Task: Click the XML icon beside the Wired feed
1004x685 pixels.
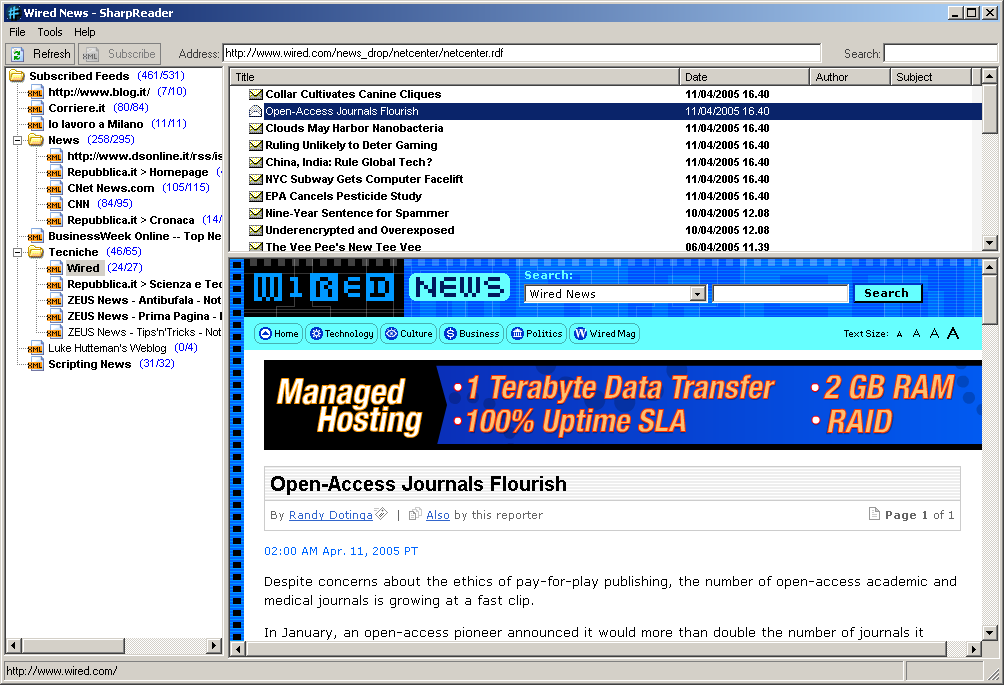Action: tap(54, 268)
